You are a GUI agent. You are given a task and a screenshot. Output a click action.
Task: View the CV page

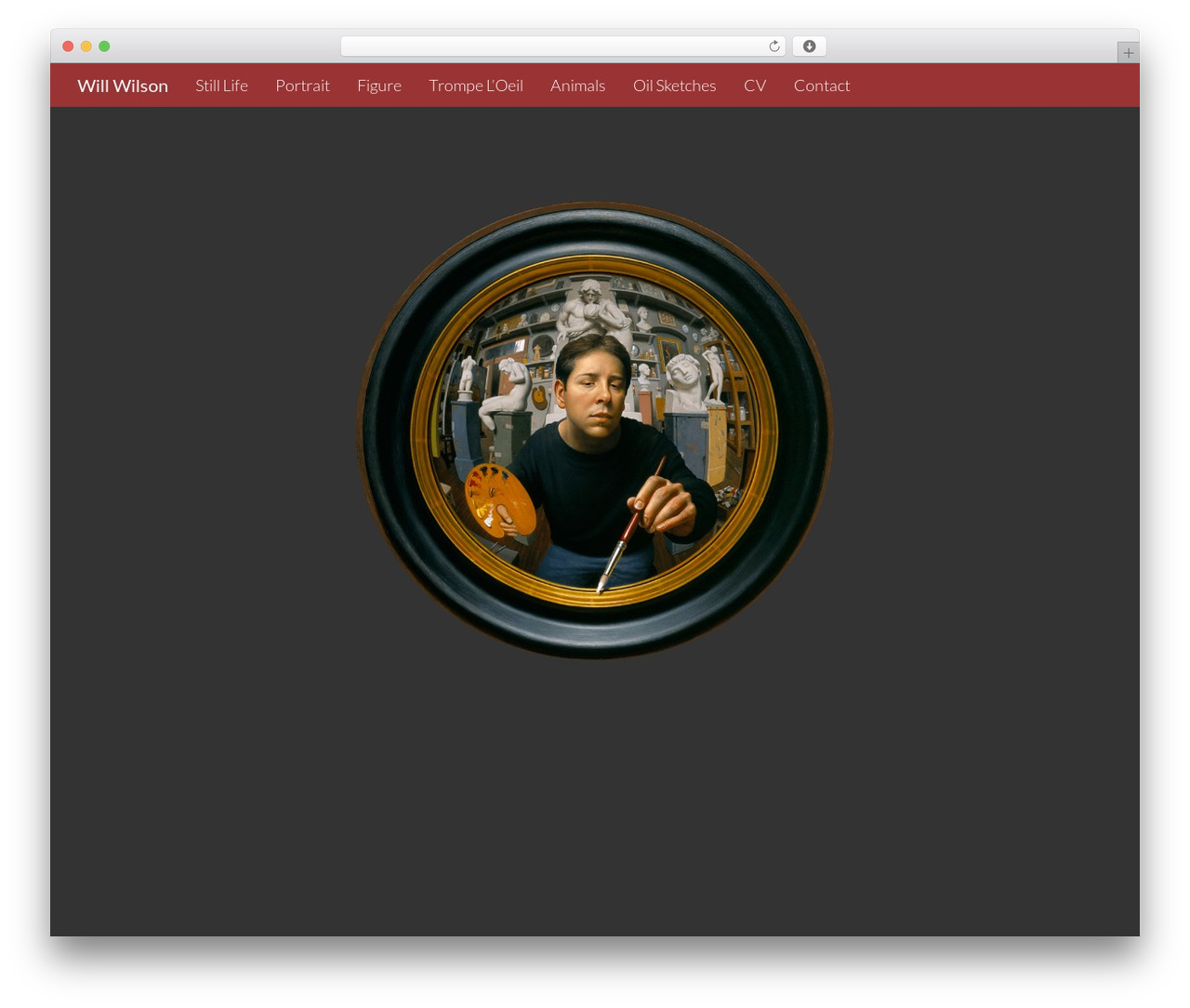pos(755,86)
